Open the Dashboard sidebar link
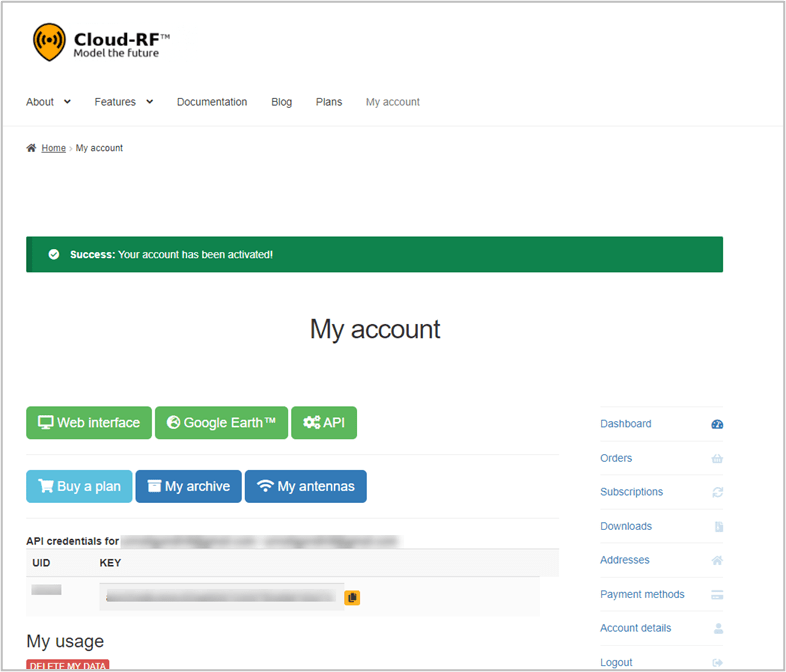 coord(626,424)
